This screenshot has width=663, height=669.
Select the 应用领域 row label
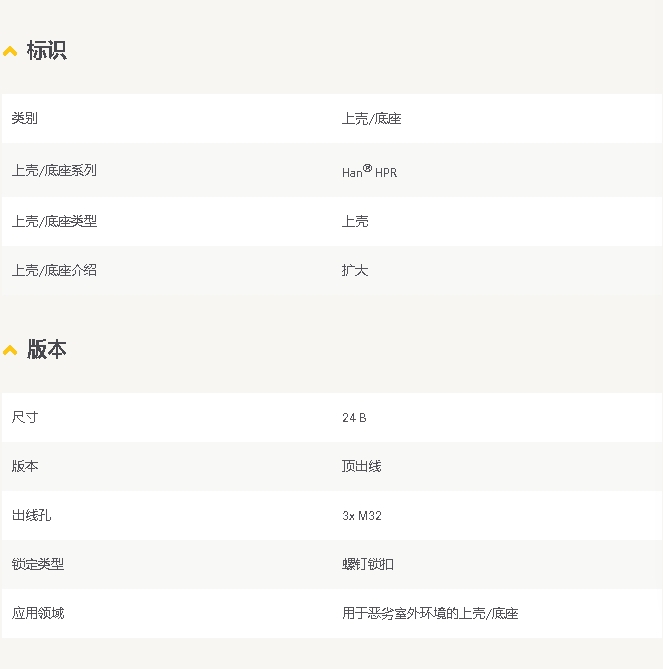click(x=38, y=613)
